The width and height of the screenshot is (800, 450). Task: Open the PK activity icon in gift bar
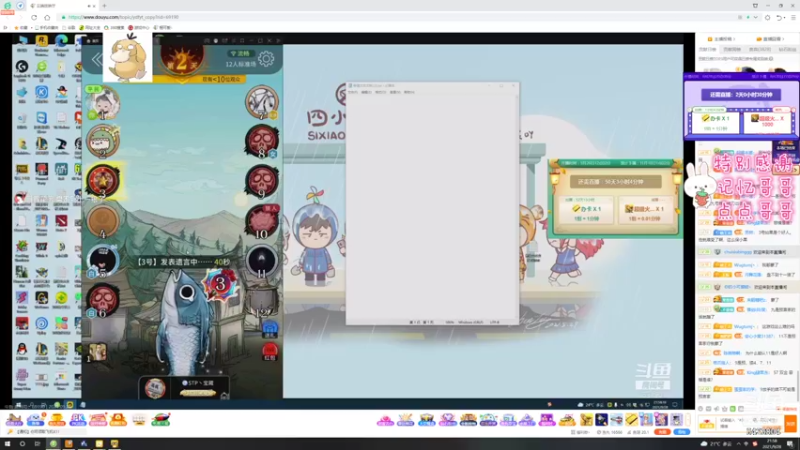coord(78,420)
